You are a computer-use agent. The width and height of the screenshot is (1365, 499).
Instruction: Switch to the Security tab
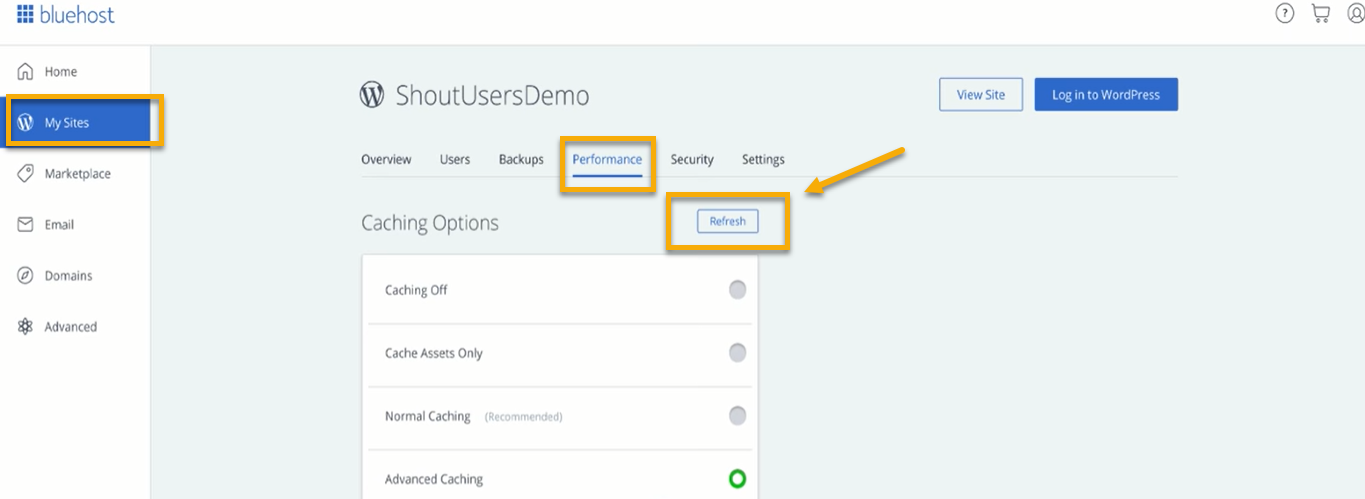[692, 159]
